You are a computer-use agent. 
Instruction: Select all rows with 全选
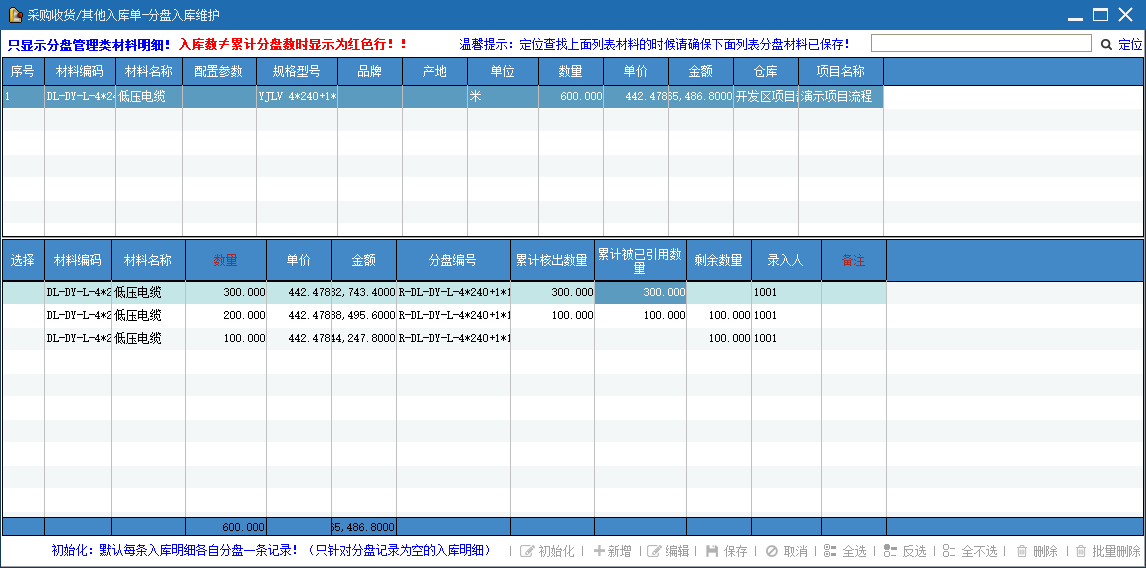click(x=845, y=551)
